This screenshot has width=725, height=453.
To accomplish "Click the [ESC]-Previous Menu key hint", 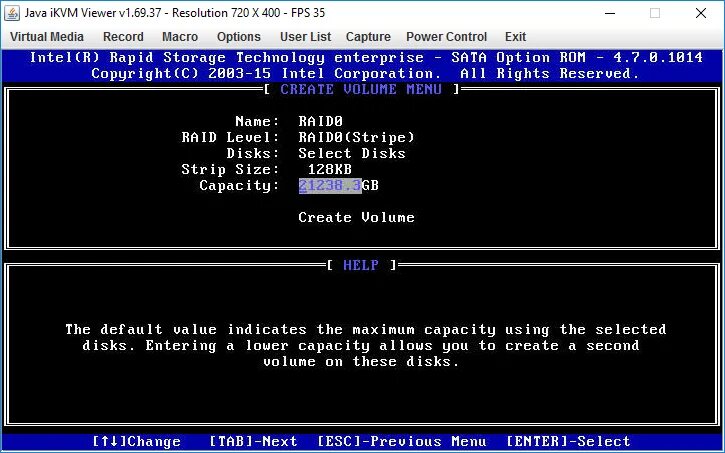I will click(x=402, y=441).
